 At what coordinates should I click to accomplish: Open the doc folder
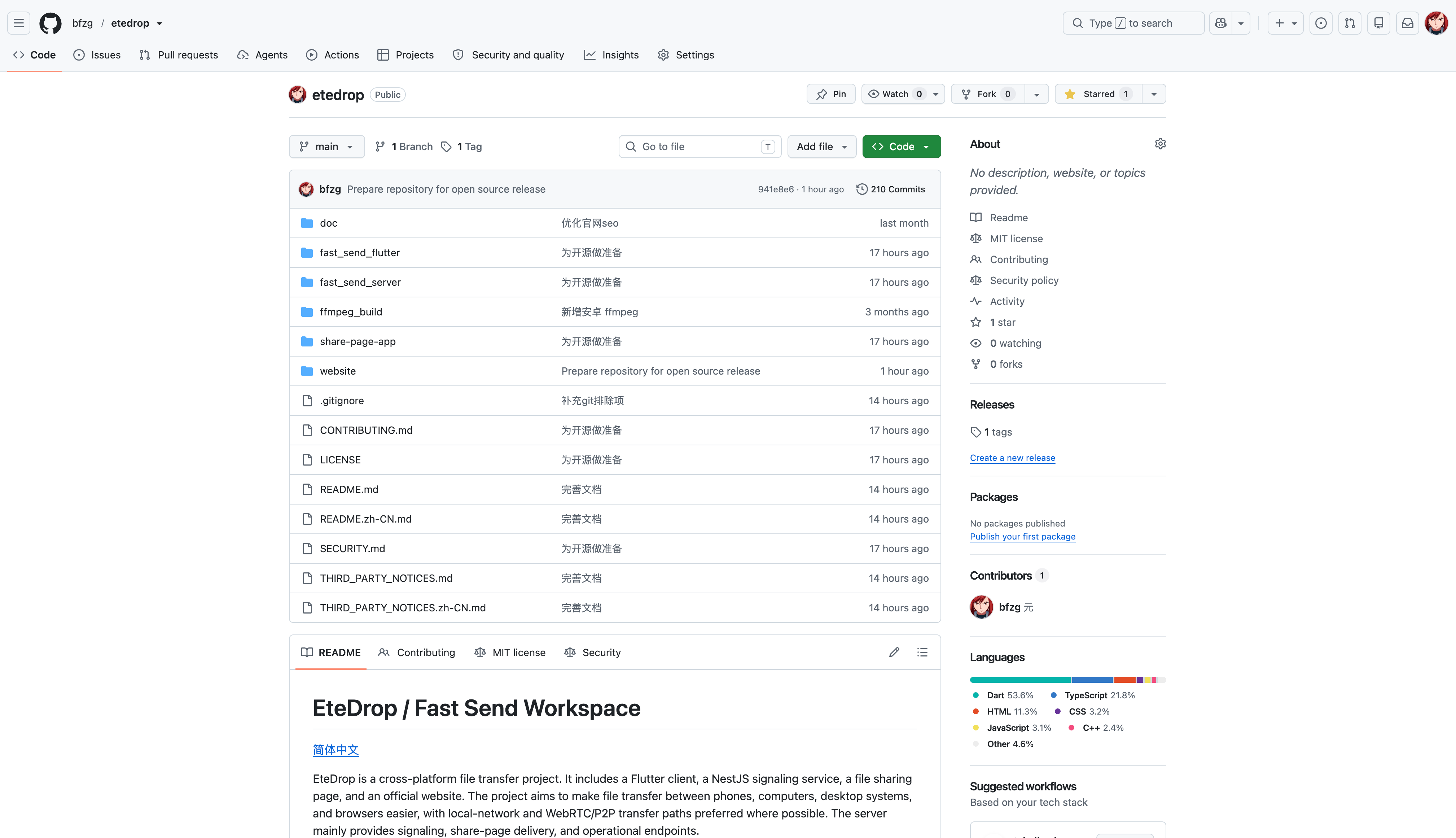329,223
